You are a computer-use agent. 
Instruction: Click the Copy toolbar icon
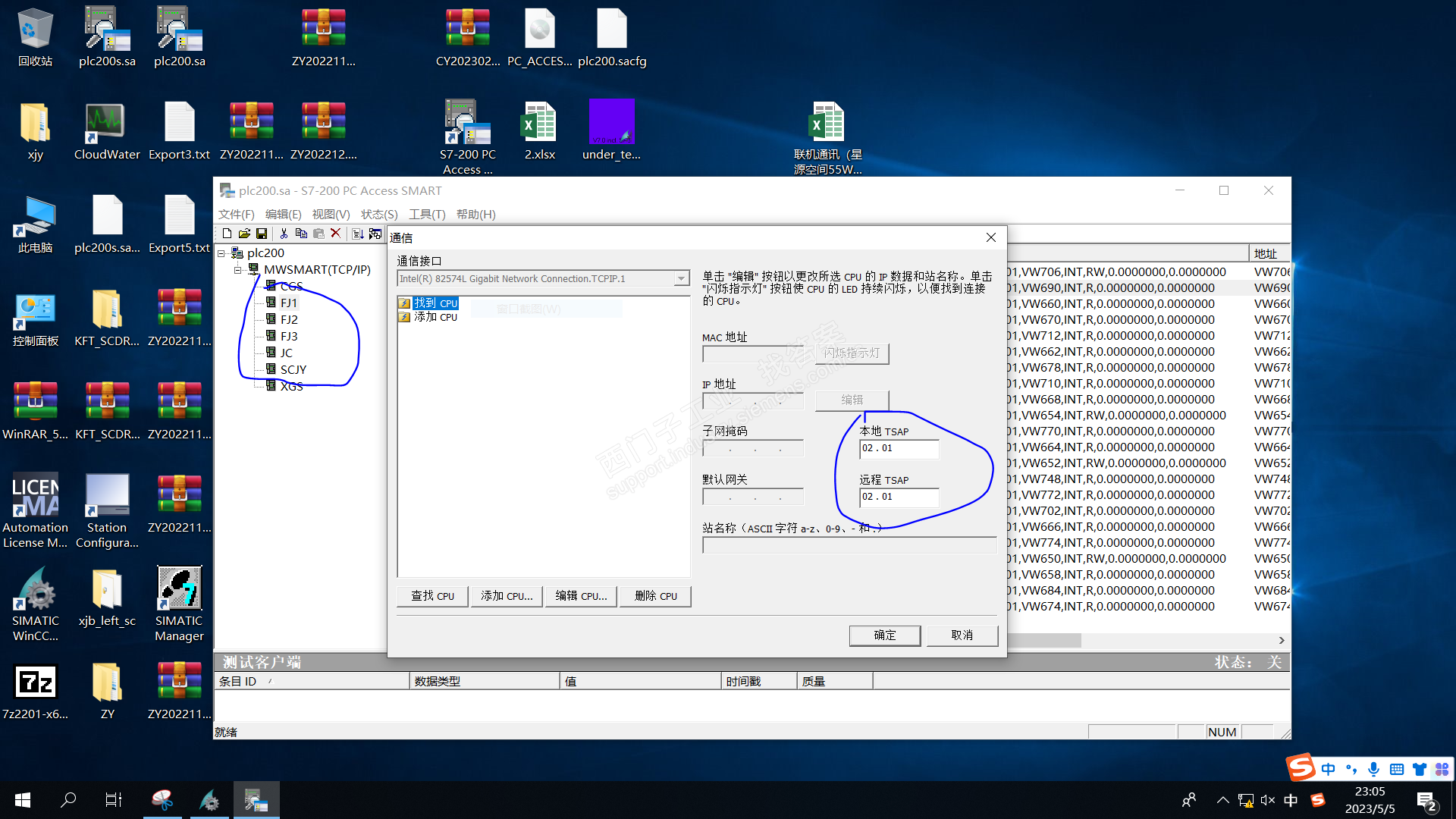(301, 234)
